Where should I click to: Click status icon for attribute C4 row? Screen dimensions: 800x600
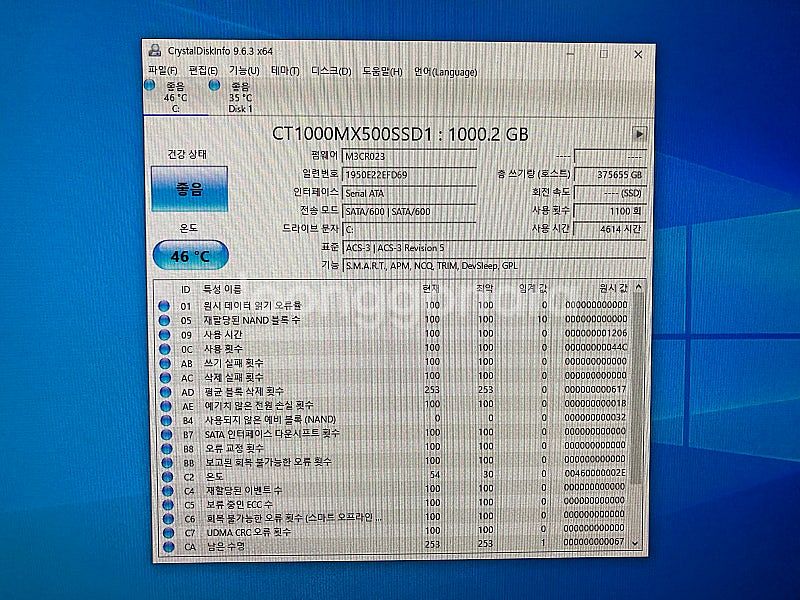coord(168,491)
